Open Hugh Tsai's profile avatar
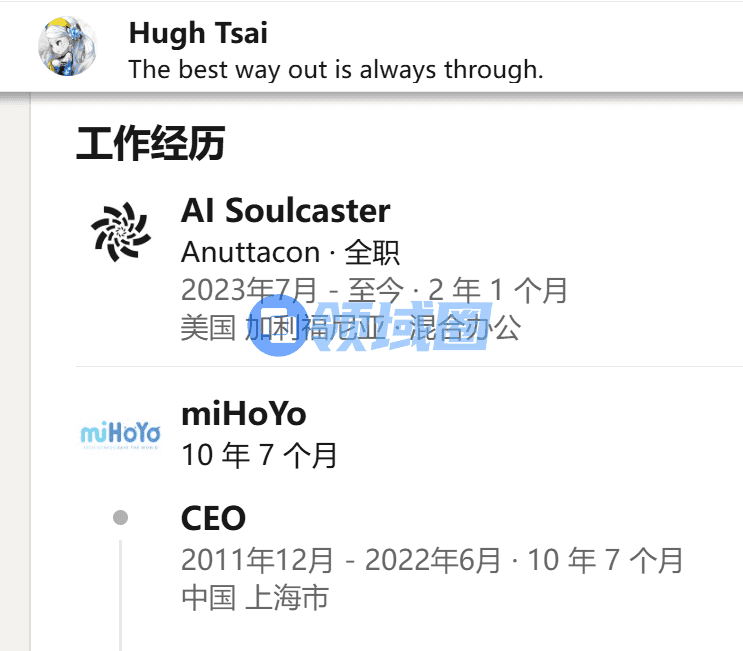The width and height of the screenshot is (743, 651). click(67, 46)
